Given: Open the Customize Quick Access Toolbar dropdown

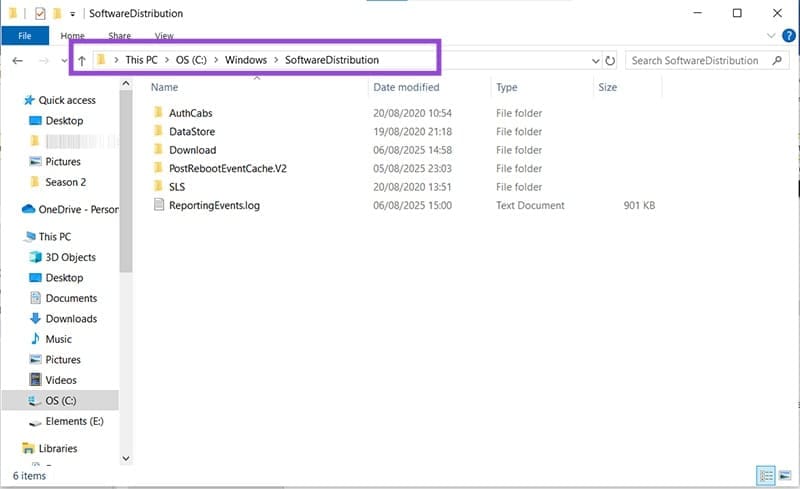Looking at the screenshot, I should coord(73,14).
